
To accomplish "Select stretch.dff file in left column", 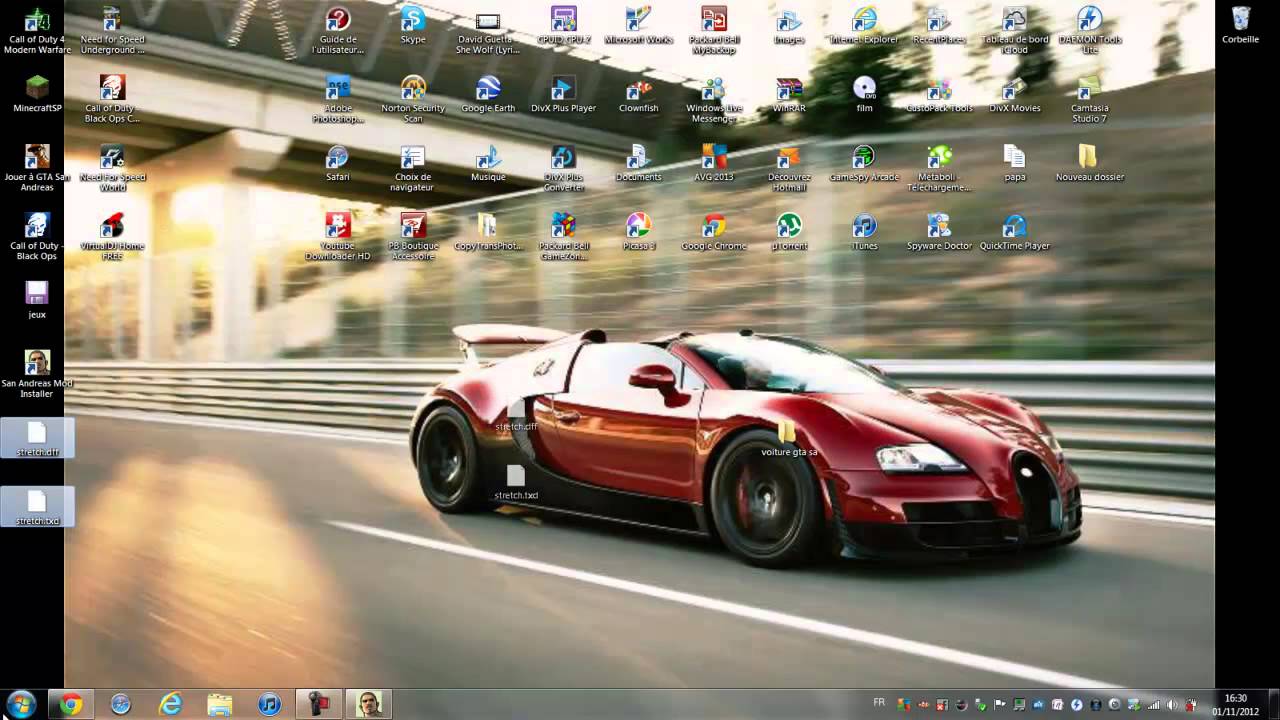I will (x=37, y=438).
